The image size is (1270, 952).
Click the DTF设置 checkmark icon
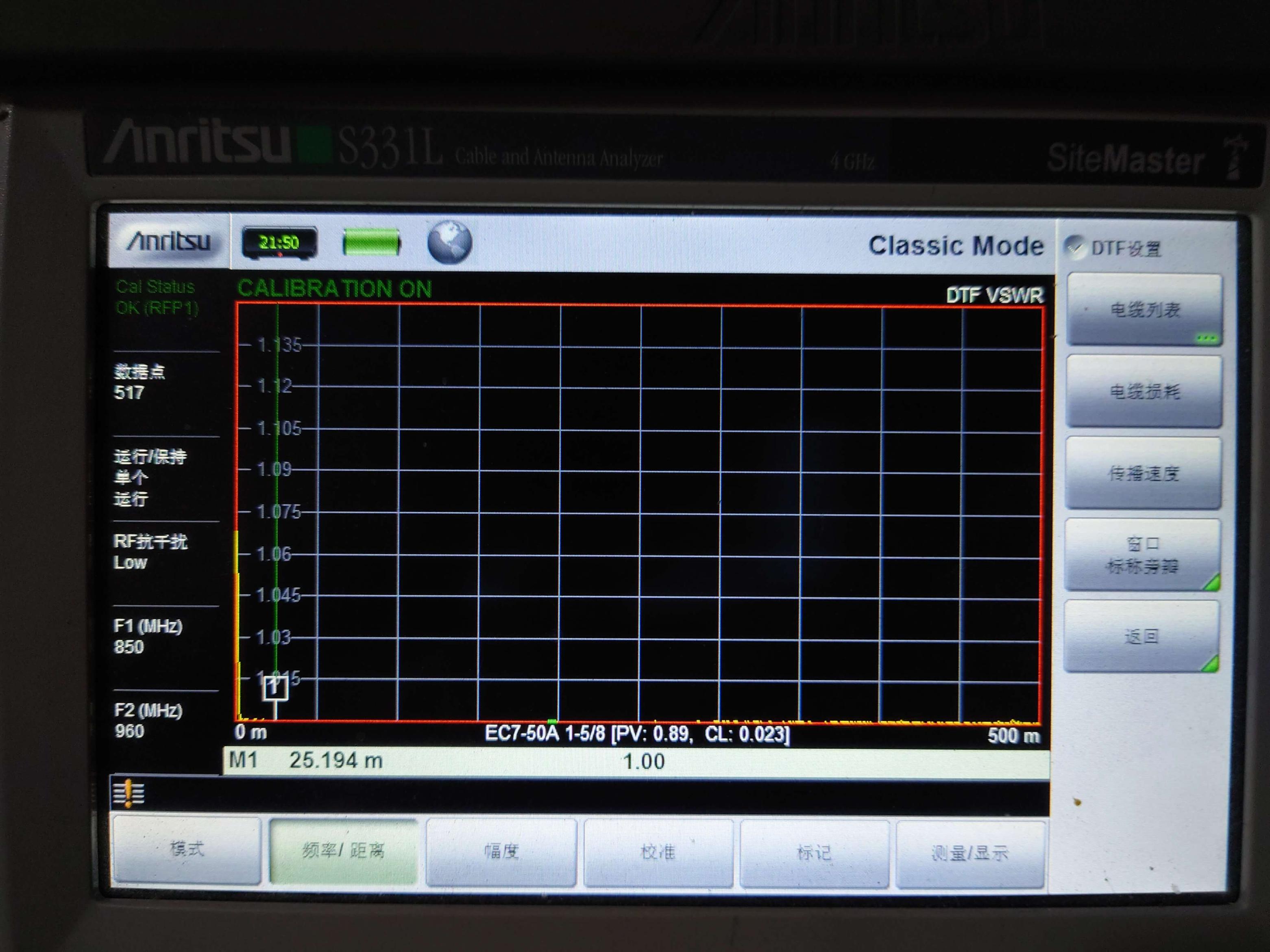(x=1074, y=247)
